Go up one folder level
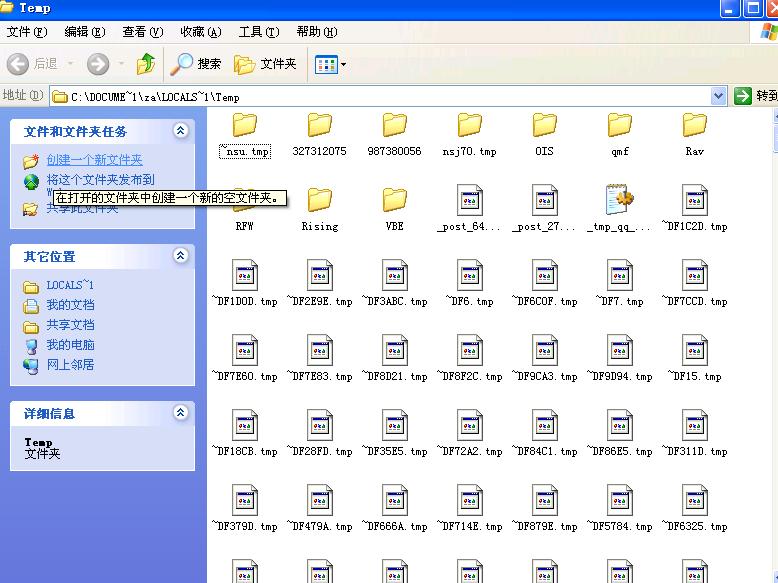778x583 pixels. click(x=146, y=64)
